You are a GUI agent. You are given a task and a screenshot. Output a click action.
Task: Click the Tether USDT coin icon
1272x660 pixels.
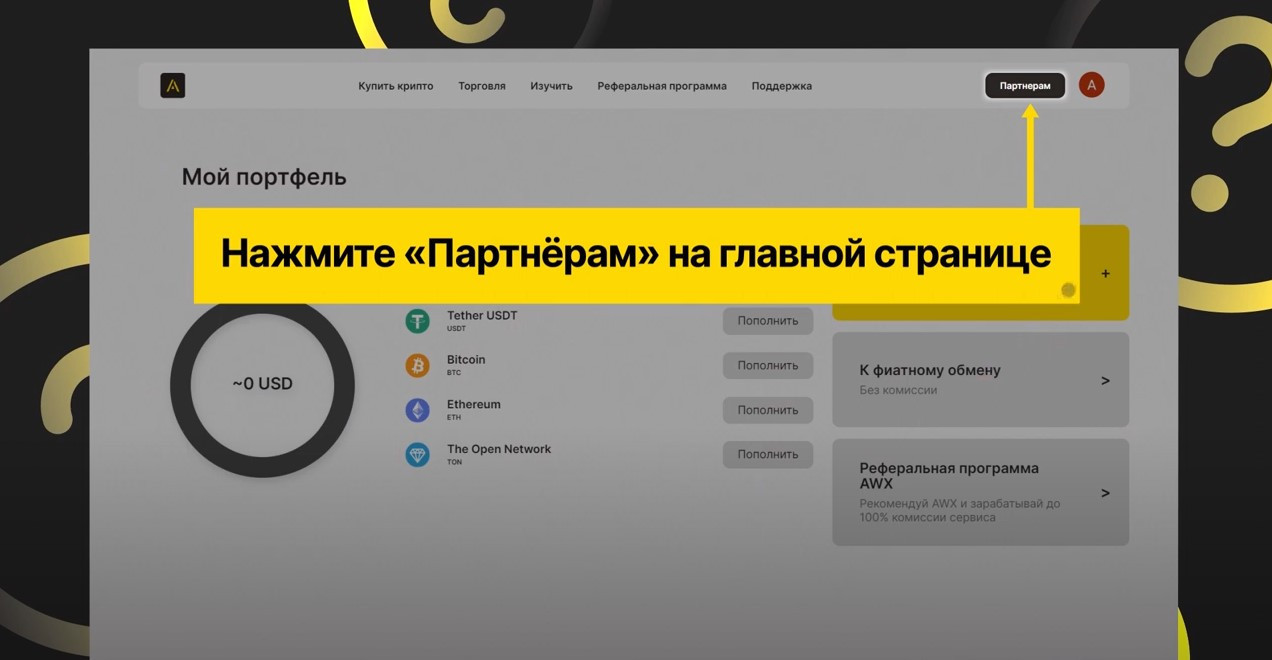point(417,321)
